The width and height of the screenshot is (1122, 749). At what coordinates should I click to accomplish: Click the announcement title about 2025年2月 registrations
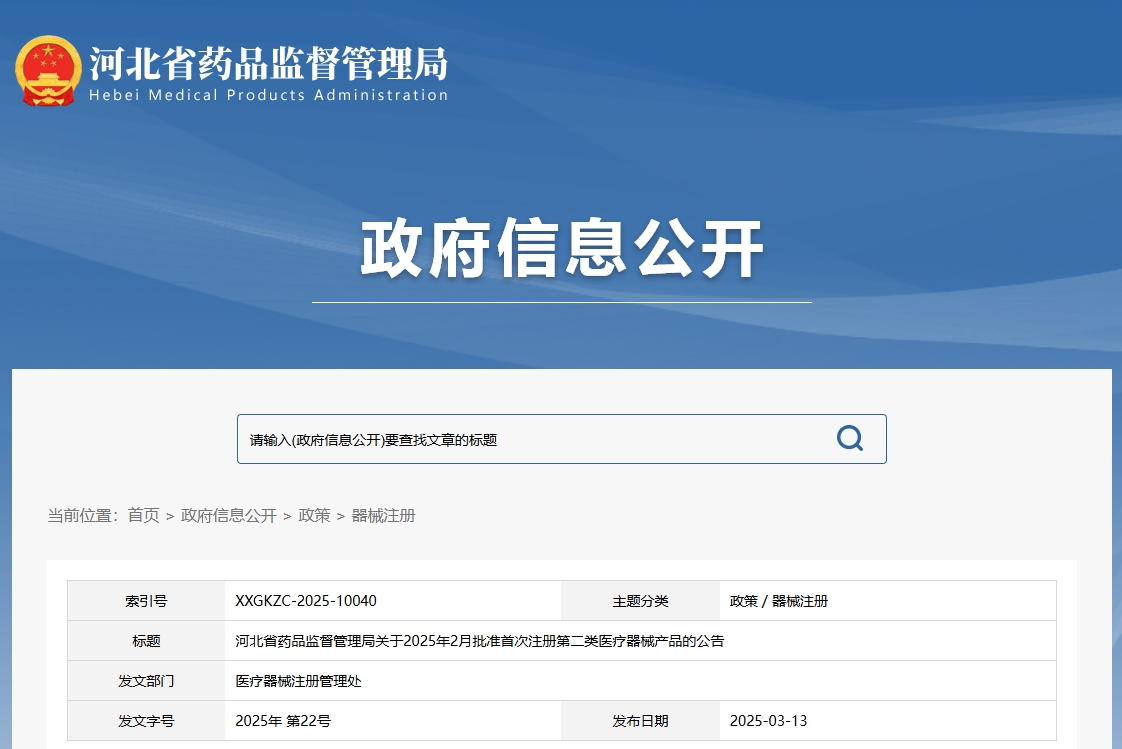479,641
